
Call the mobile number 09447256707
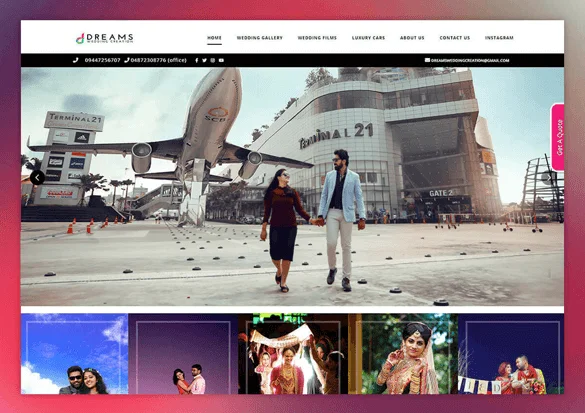click(x=103, y=60)
